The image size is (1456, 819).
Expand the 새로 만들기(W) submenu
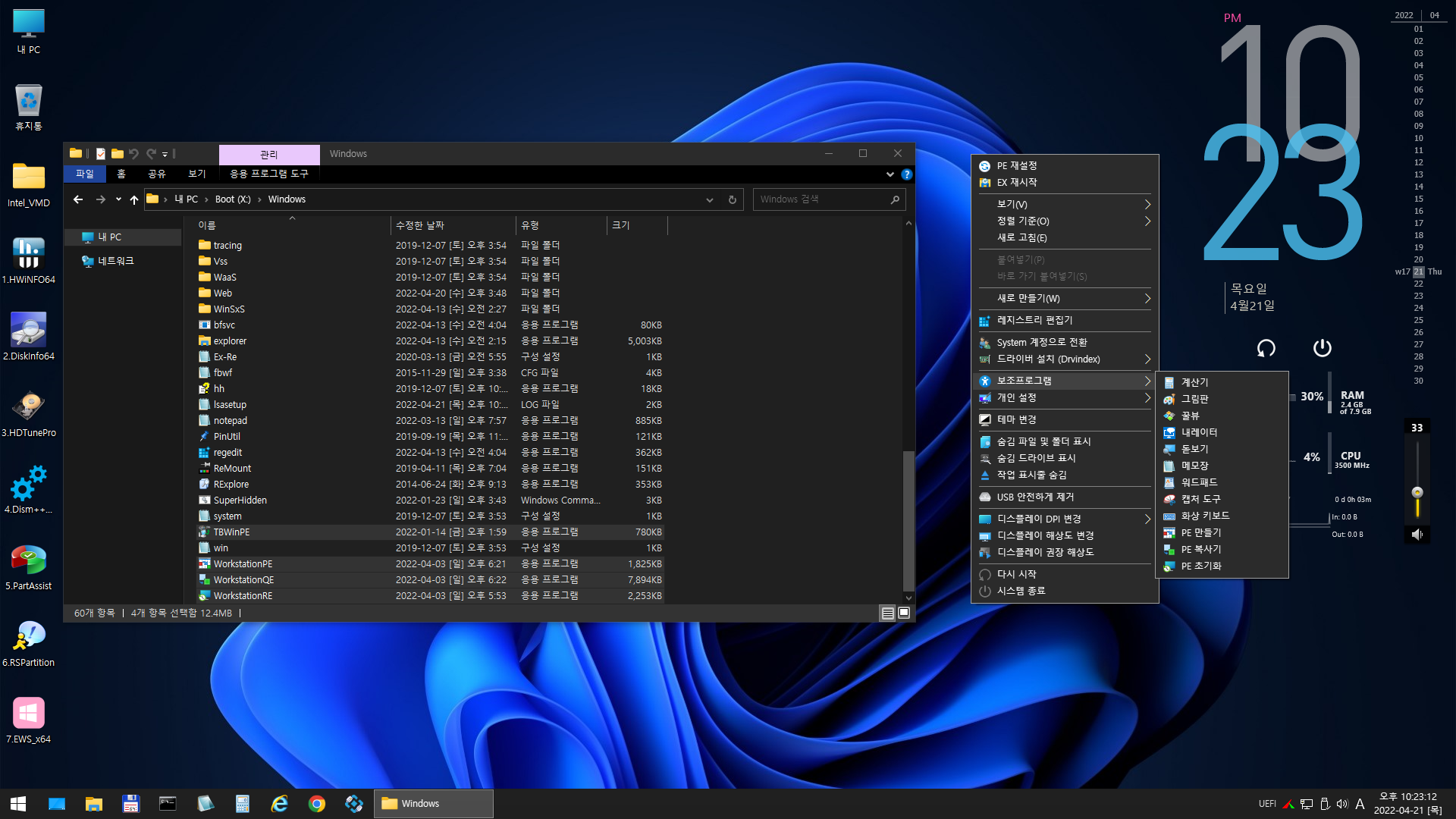1065,298
